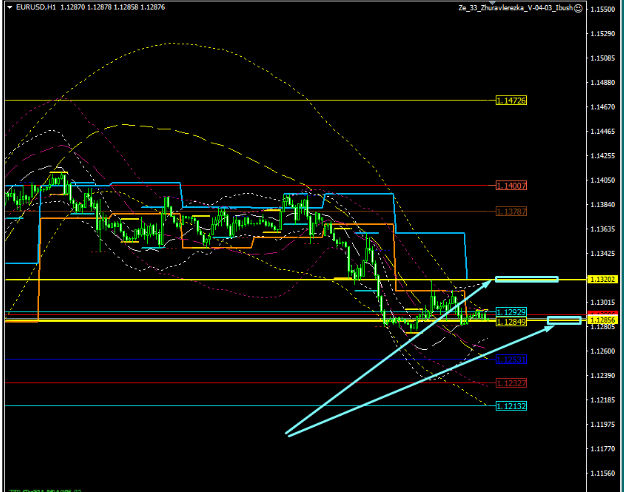Screen dimensions: 624x492
Task: Select the 1.12929 cyan price label
Action: (511, 312)
